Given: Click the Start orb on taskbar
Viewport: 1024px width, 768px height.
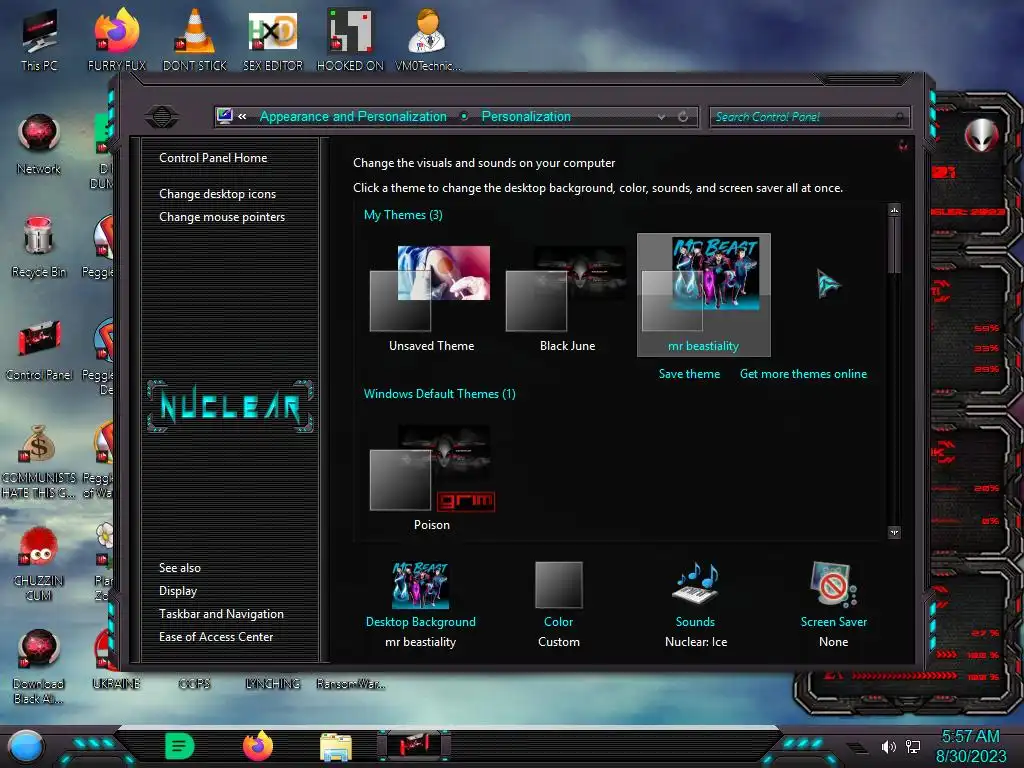Looking at the screenshot, I should 25,746.
